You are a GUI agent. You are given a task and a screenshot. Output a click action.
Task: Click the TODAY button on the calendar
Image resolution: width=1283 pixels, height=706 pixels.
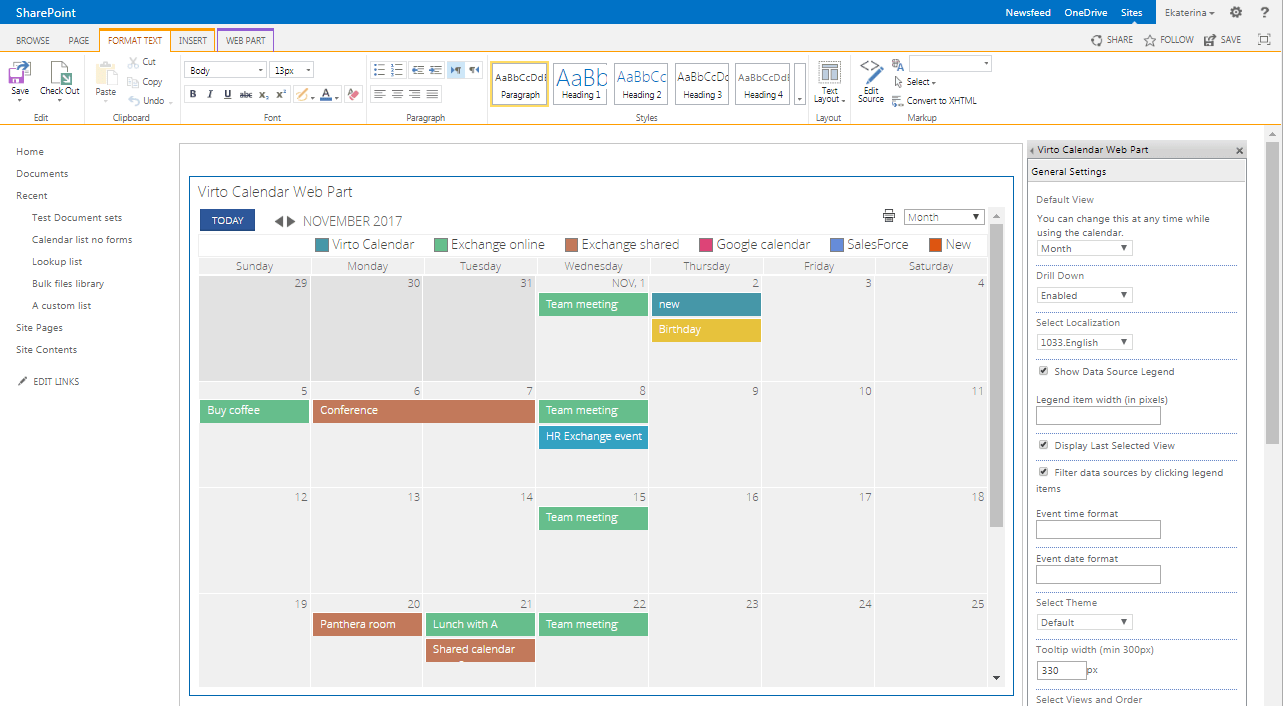coord(227,219)
